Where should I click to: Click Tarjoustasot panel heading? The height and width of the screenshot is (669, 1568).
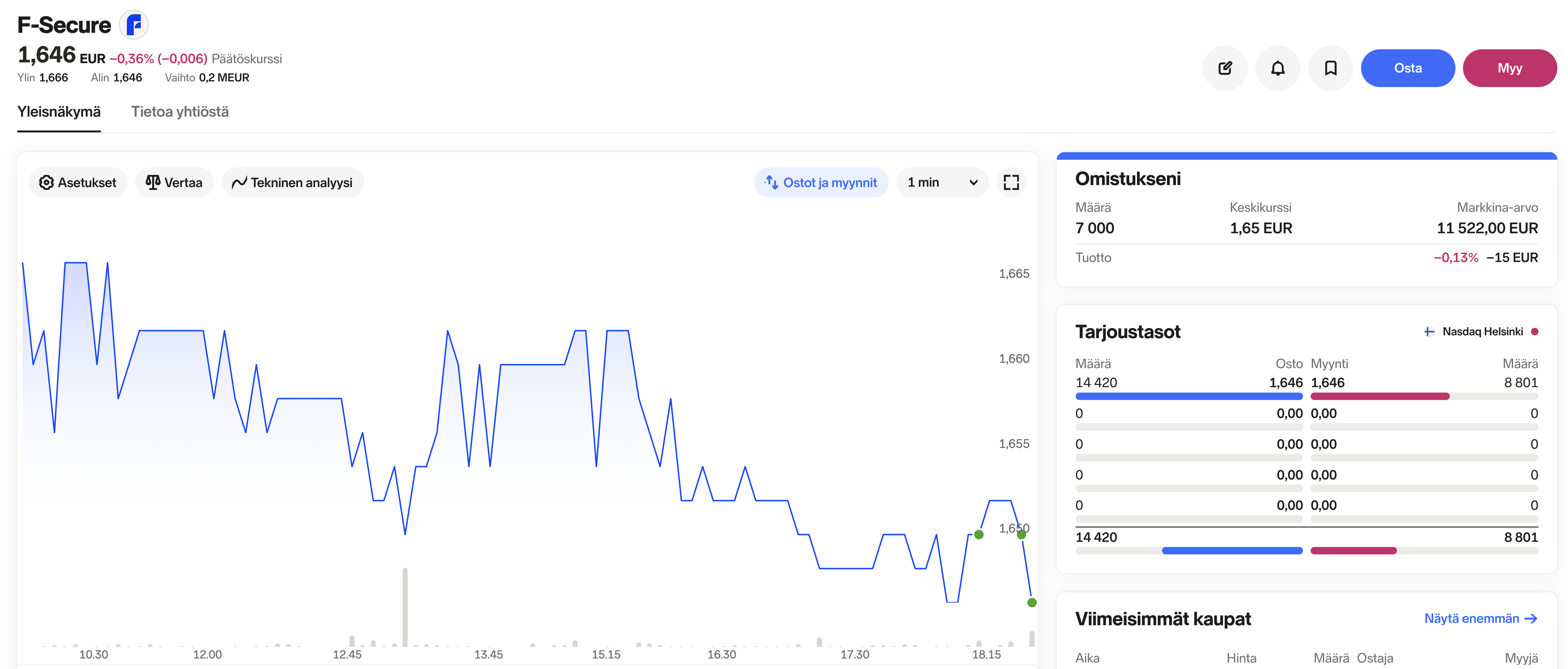(1127, 332)
